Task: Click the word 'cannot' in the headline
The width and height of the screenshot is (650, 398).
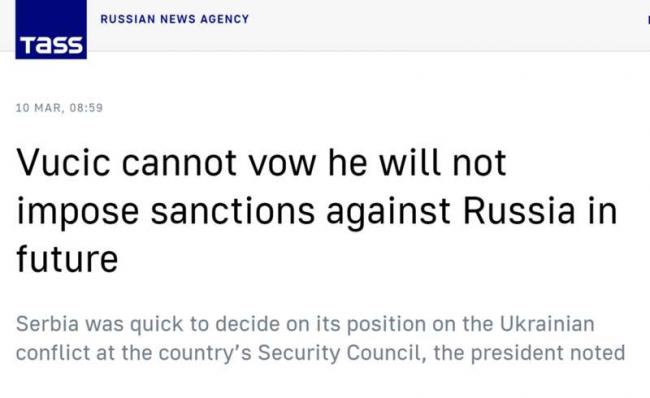Action: [x=179, y=163]
